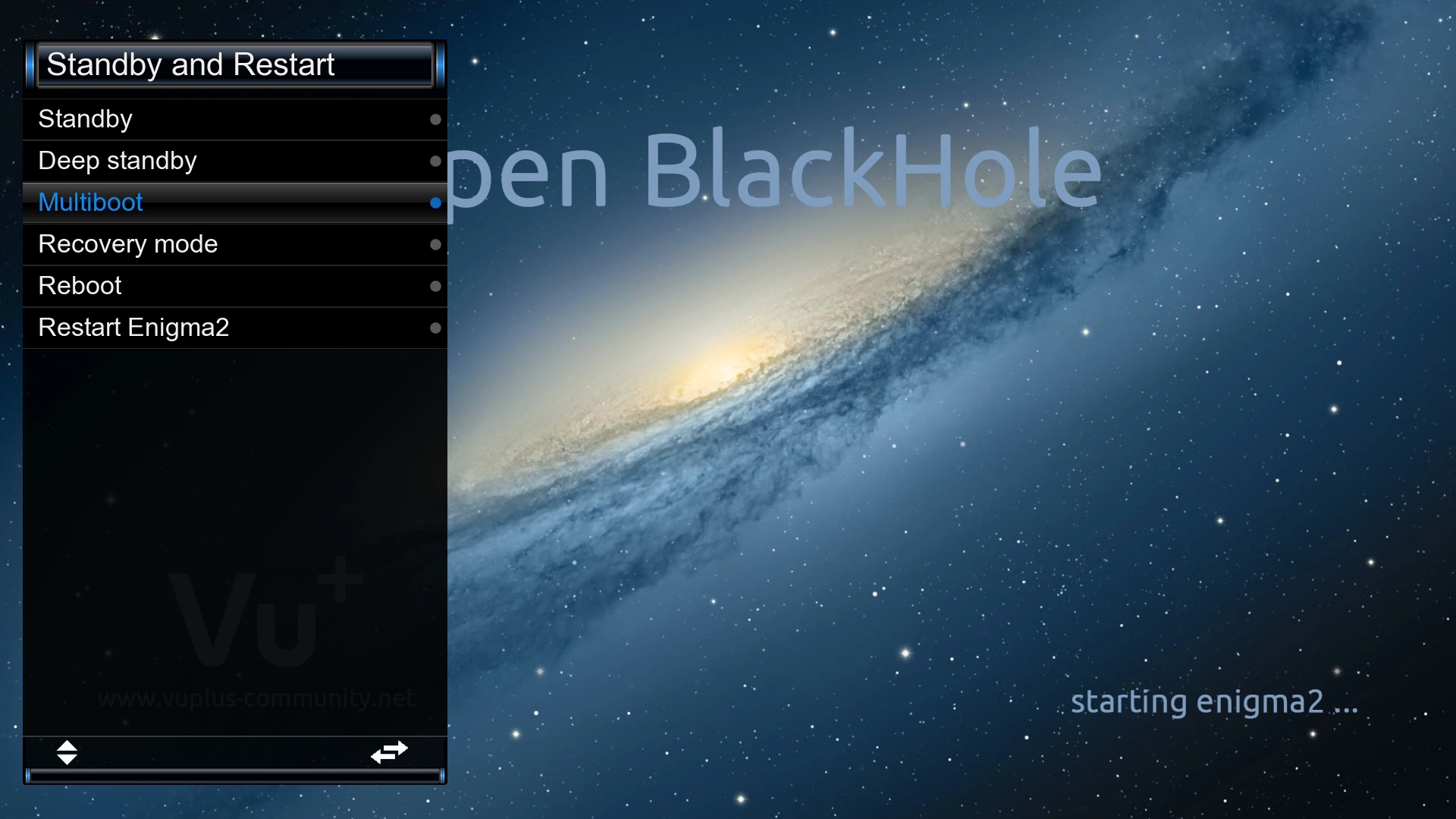Click the www.vuplus-community.net watermark link
The image size is (1456, 819).
coord(256,698)
